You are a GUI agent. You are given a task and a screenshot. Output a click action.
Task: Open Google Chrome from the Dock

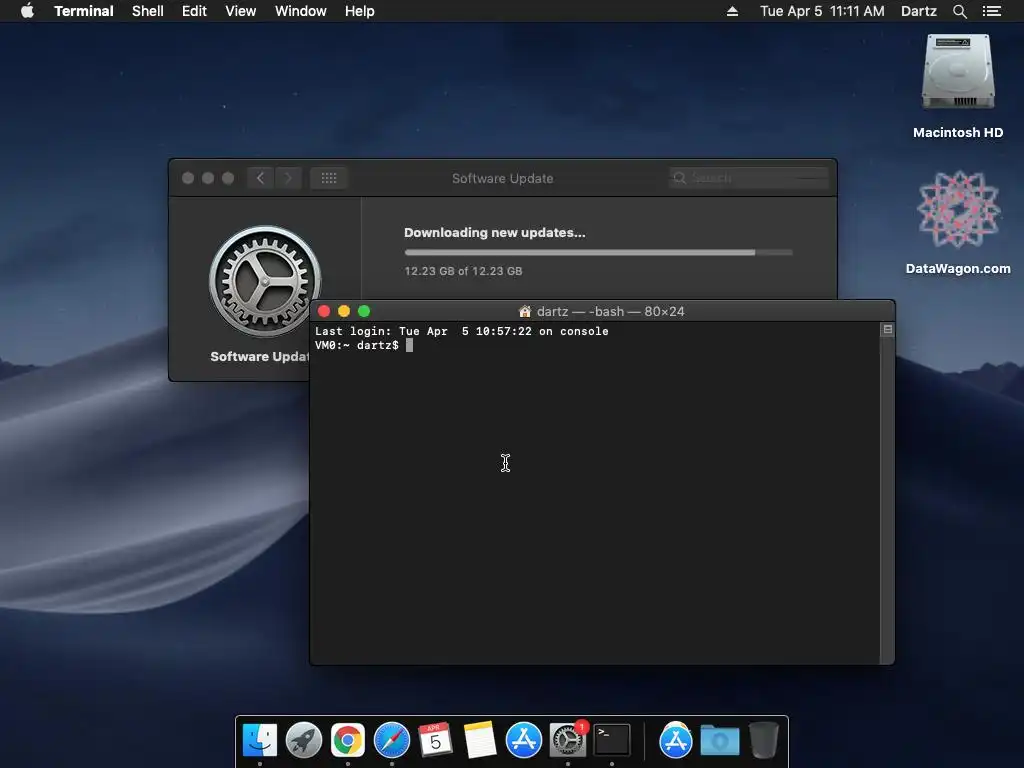347,741
